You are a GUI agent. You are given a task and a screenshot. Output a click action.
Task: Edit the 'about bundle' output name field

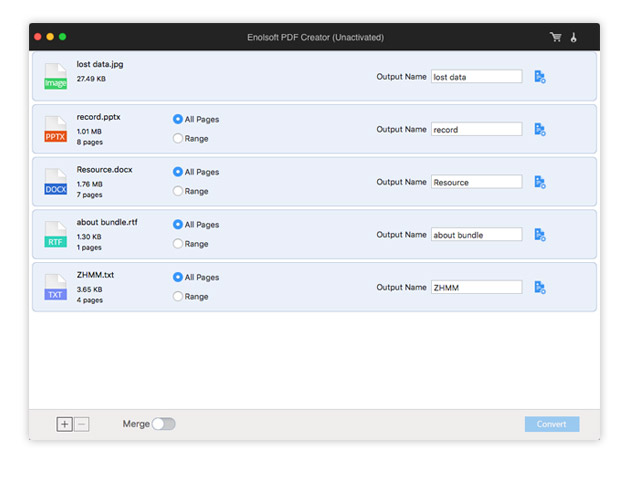476,235
